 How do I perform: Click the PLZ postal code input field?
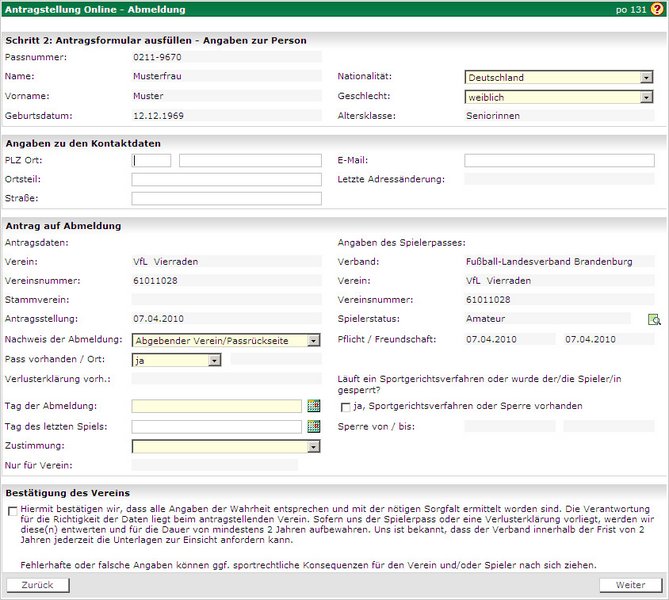(151, 160)
